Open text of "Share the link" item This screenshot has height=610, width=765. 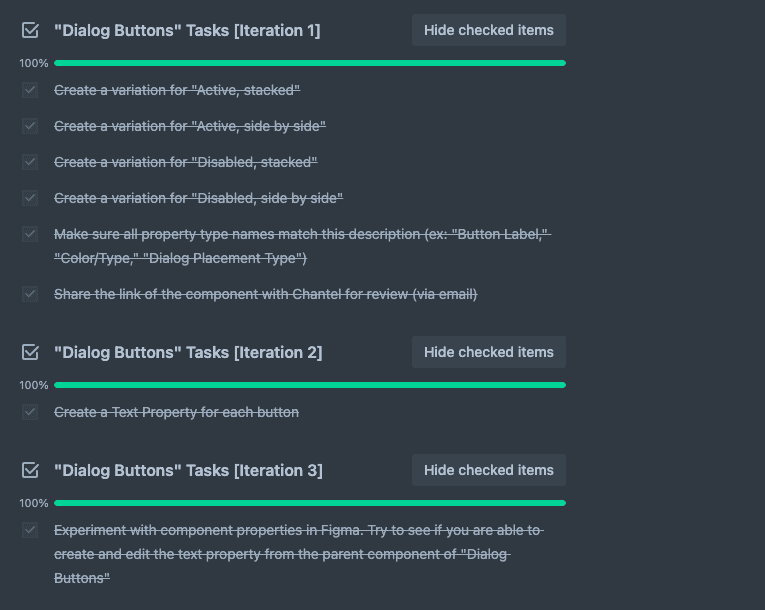[x=265, y=294]
